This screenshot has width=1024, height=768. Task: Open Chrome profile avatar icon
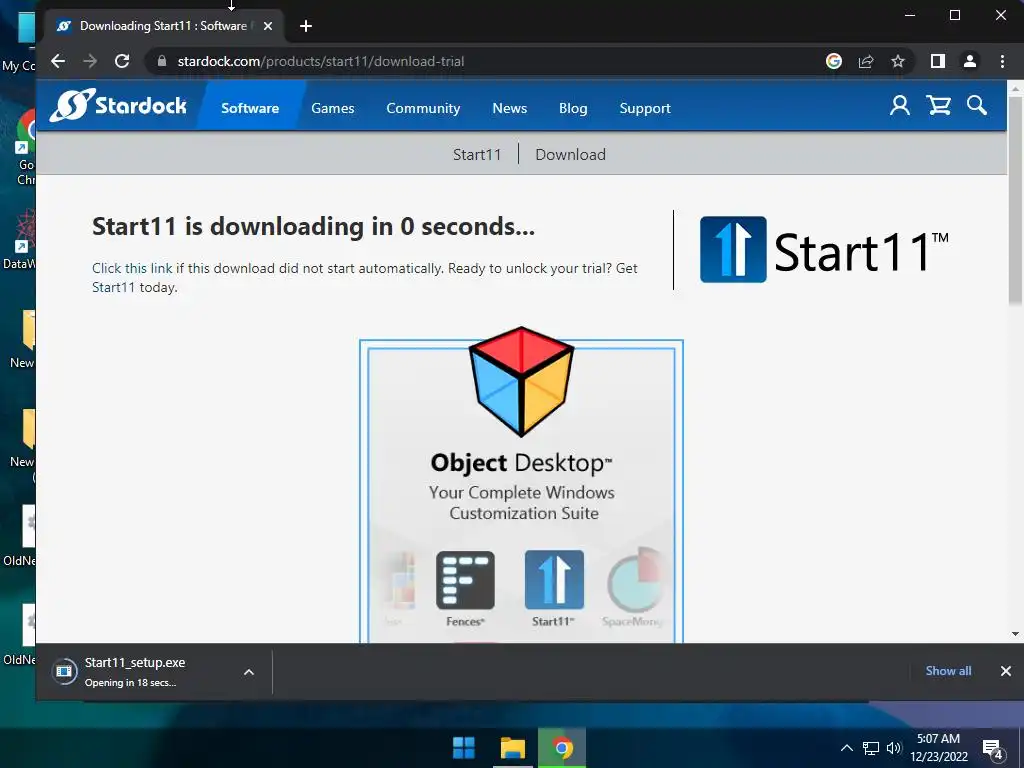tap(970, 61)
